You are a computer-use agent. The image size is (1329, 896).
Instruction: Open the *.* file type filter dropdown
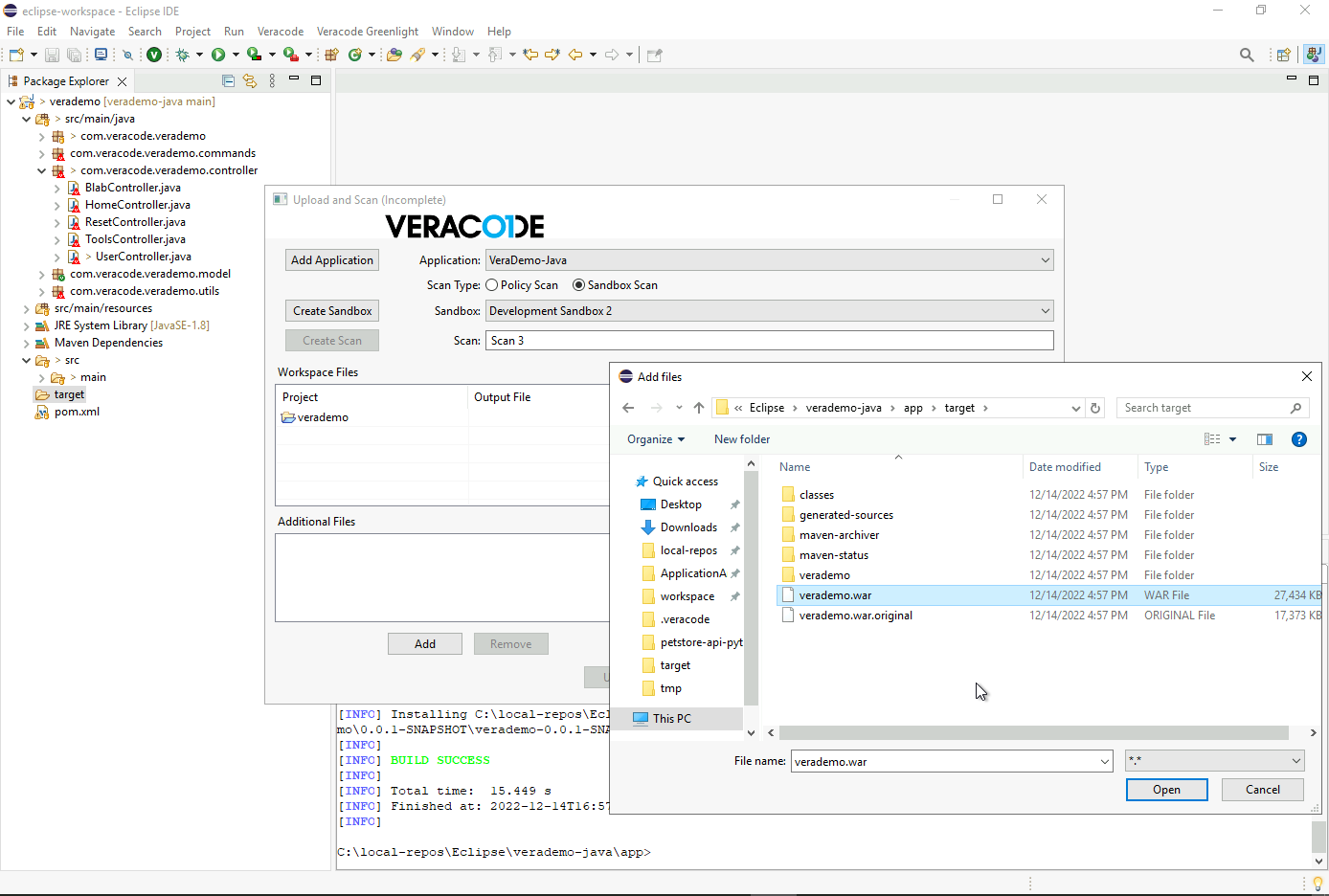pyautogui.click(x=1215, y=762)
